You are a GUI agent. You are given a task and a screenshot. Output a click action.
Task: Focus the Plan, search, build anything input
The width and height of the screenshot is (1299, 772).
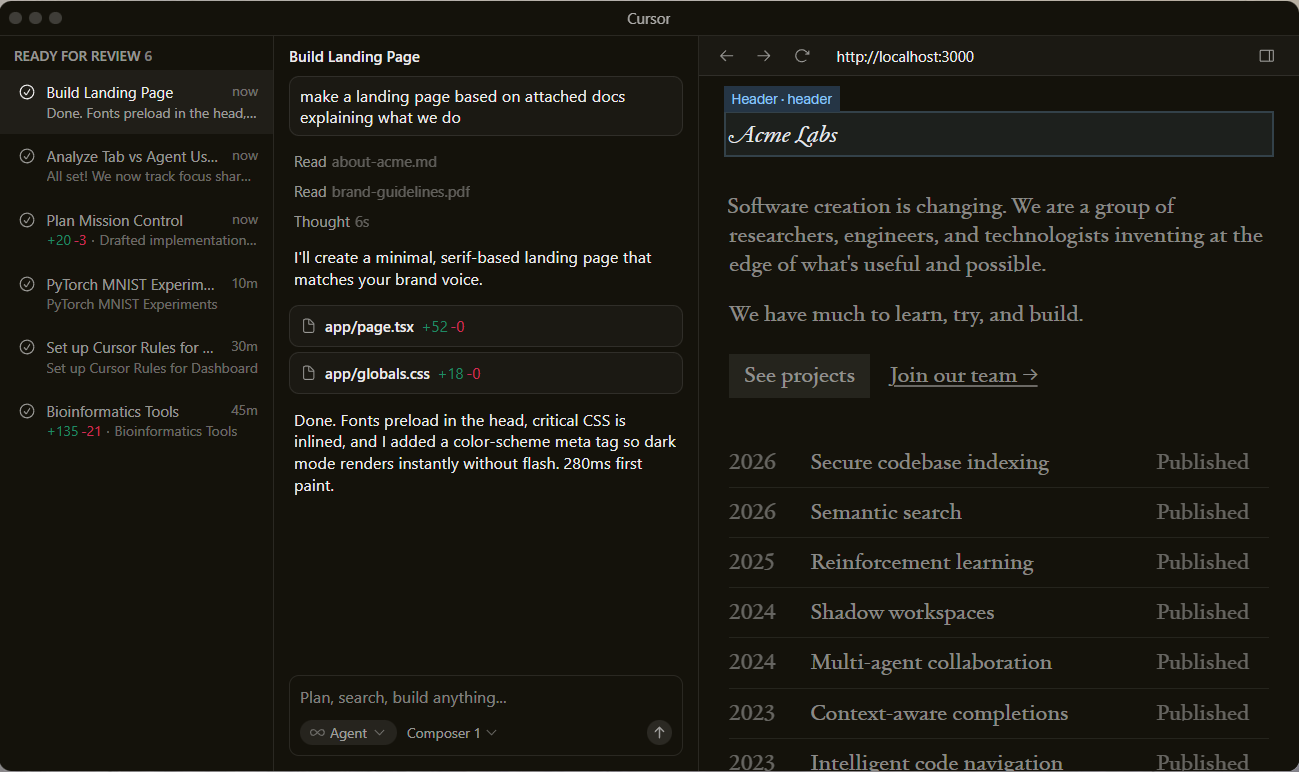[x=485, y=698]
